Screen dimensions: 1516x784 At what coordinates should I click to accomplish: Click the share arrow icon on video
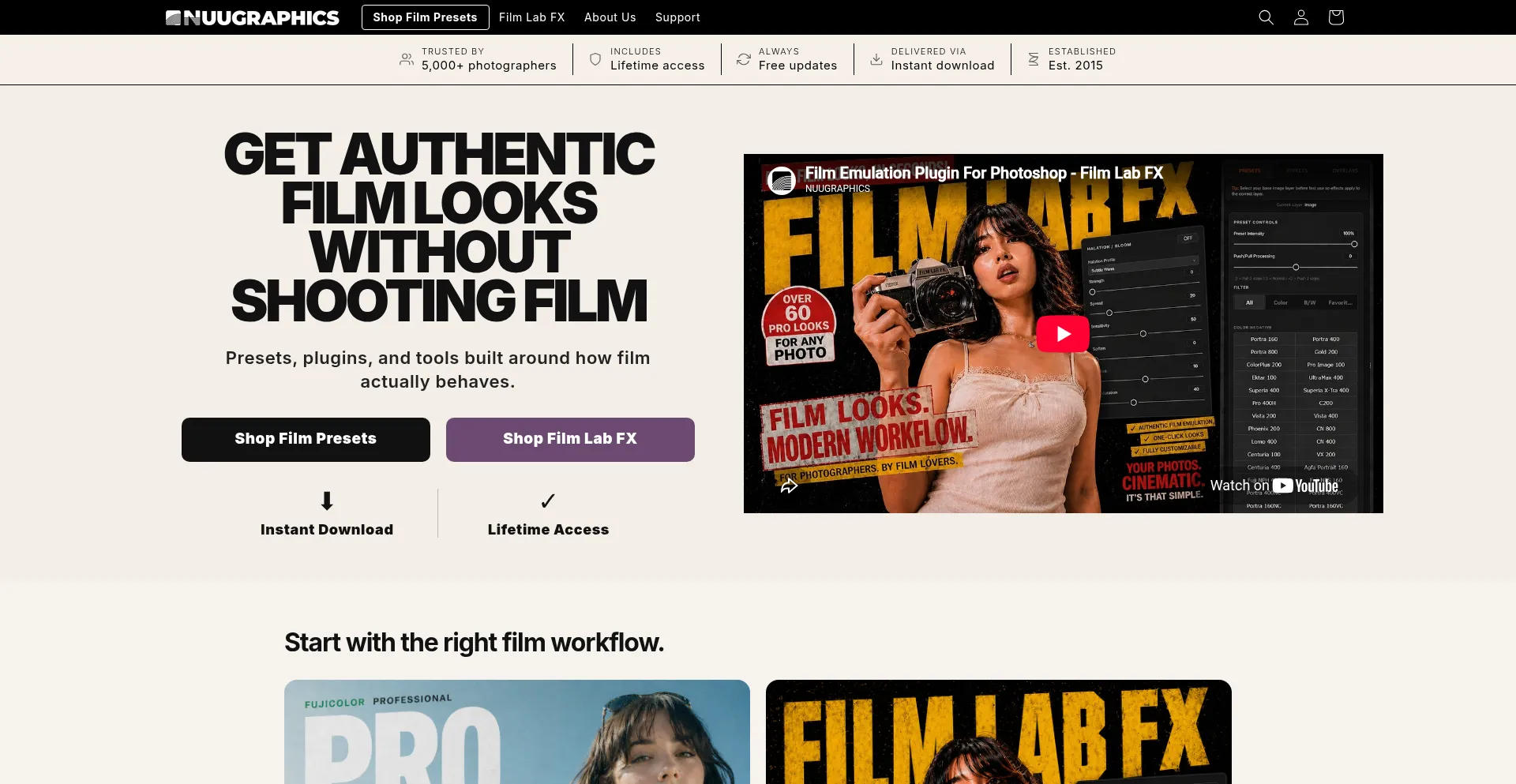click(x=789, y=486)
